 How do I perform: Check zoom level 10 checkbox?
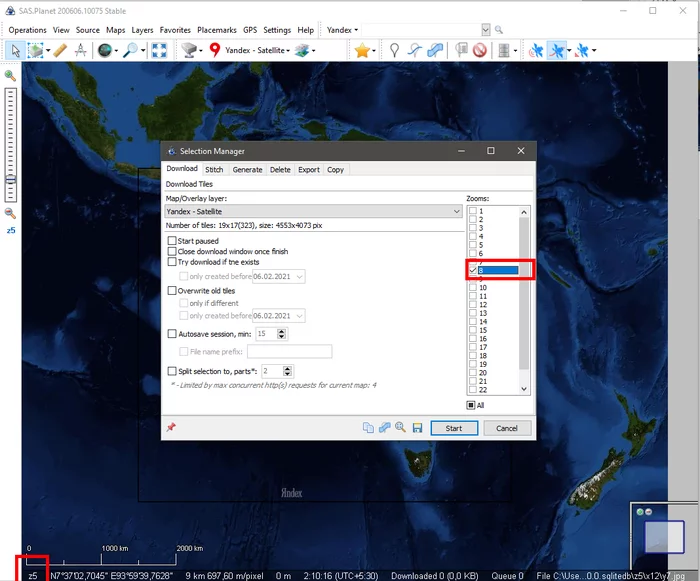473,288
